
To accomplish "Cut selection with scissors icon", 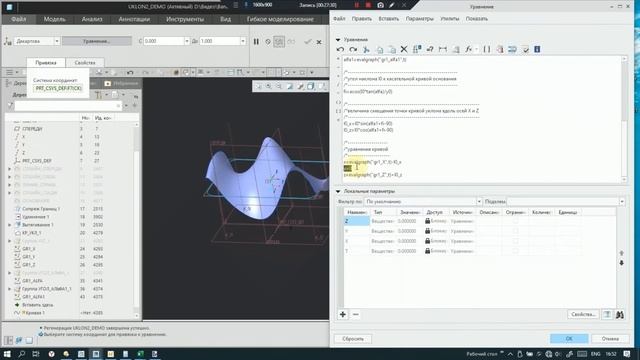I will coord(366,49).
